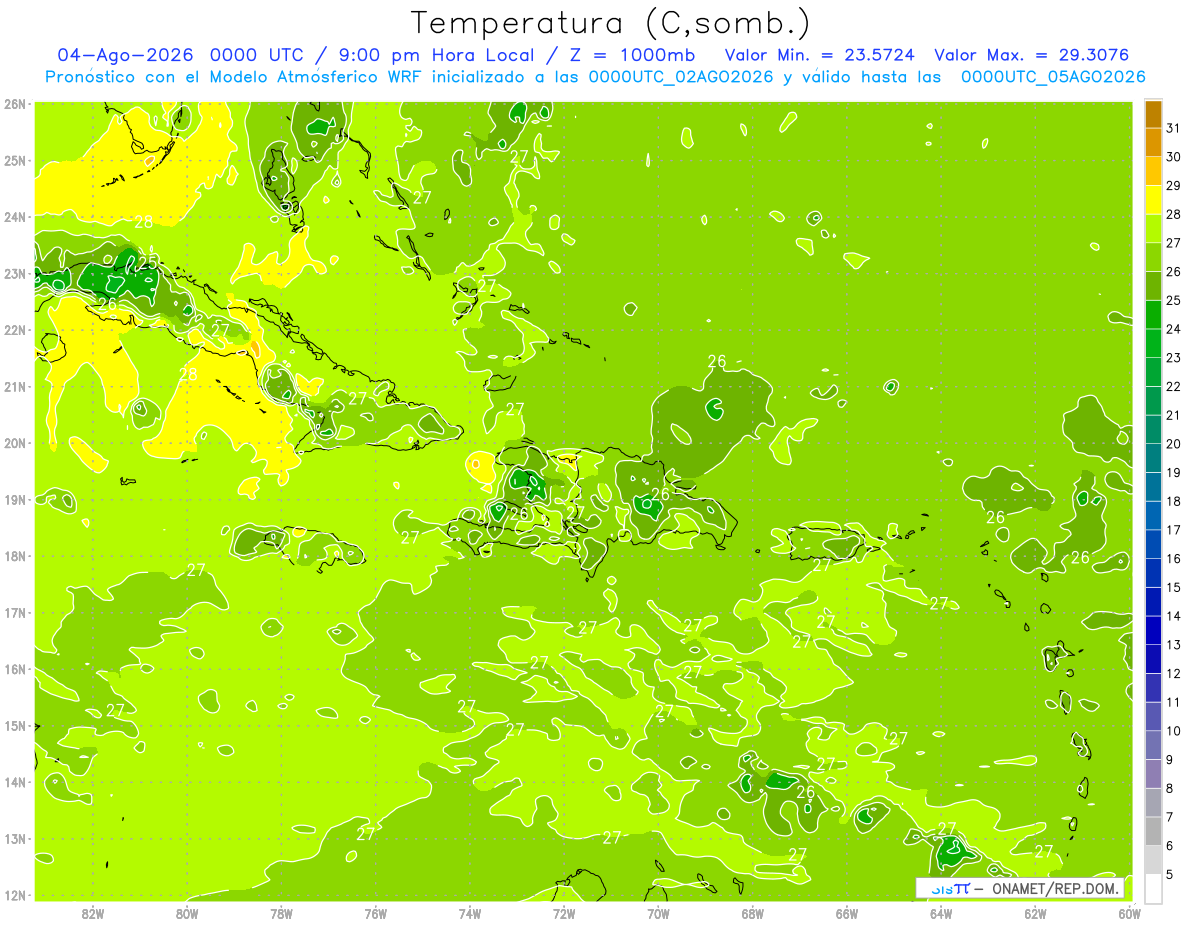Click the '78W' longitude axis label
Image resolution: width=1200 pixels, height=927 pixels.
click(281, 913)
